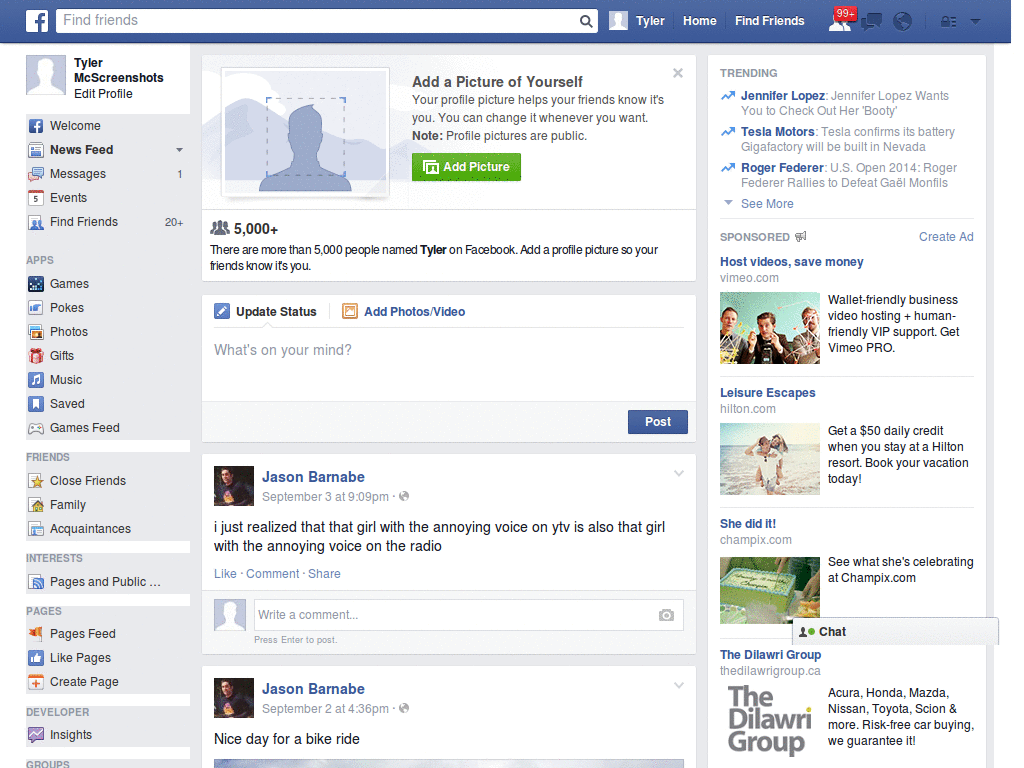Viewport: 1024px width, 768px height.
Task: Dismiss the Add a Picture card
Action: point(678,73)
